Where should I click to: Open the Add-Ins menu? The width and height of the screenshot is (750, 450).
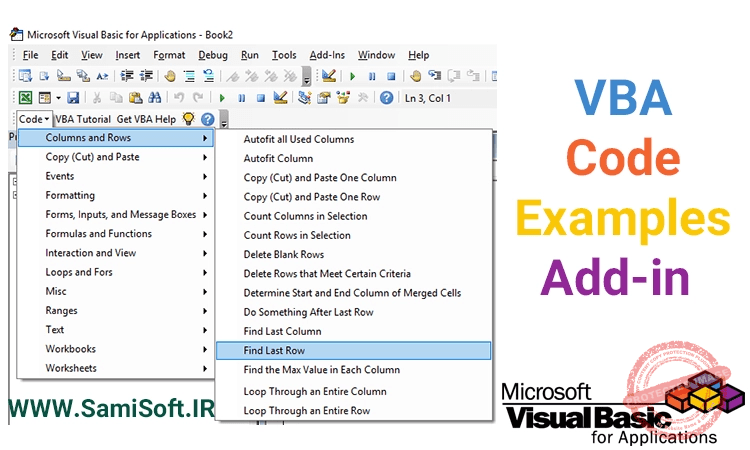(327, 55)
